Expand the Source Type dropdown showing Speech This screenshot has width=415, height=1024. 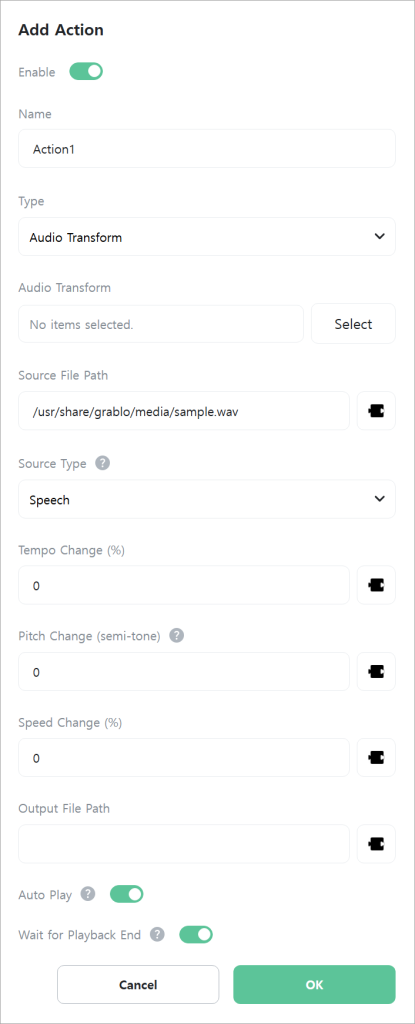pyautogui.click(x=207, y=500)
